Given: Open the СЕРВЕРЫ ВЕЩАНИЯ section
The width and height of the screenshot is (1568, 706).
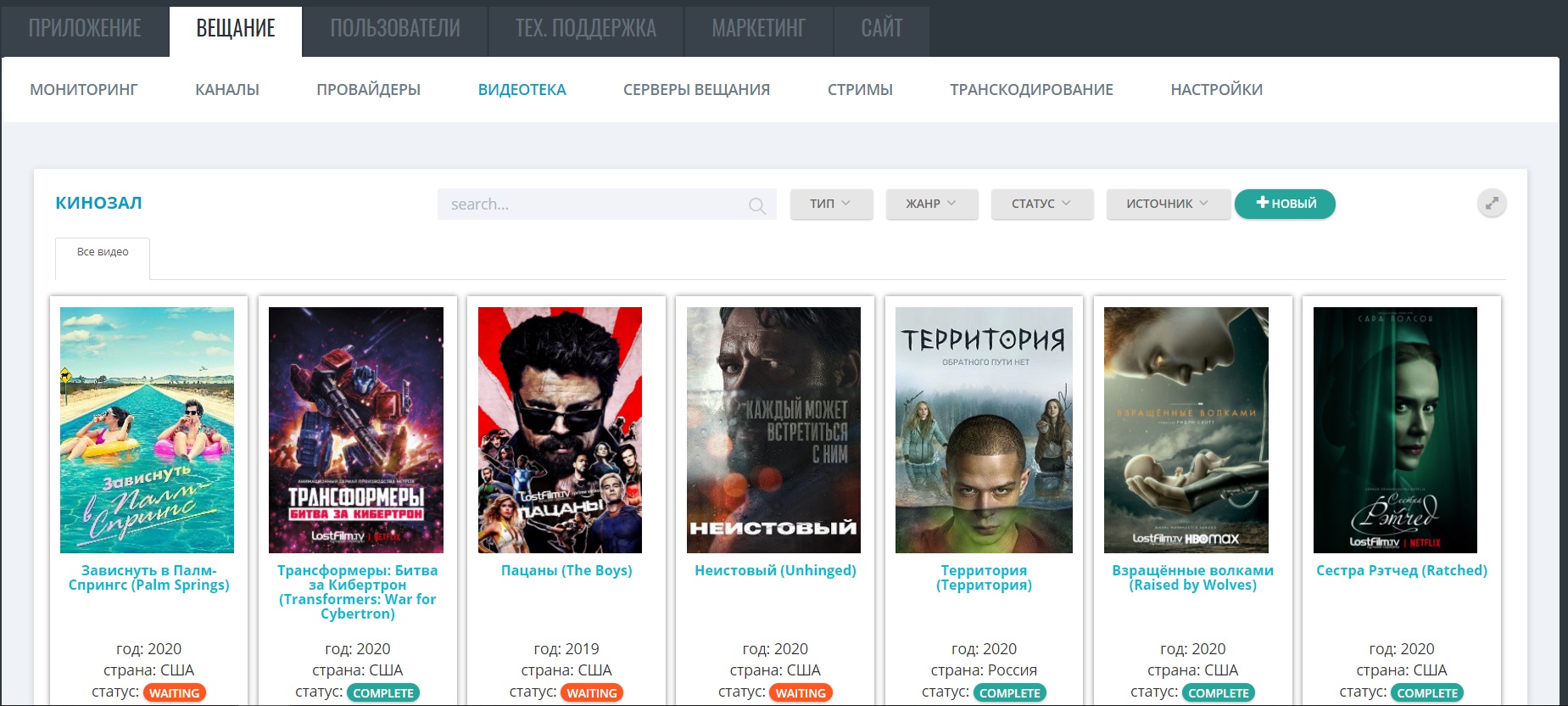Looking at the screenshot, I should pyautogui.click(x=696, y=90).
